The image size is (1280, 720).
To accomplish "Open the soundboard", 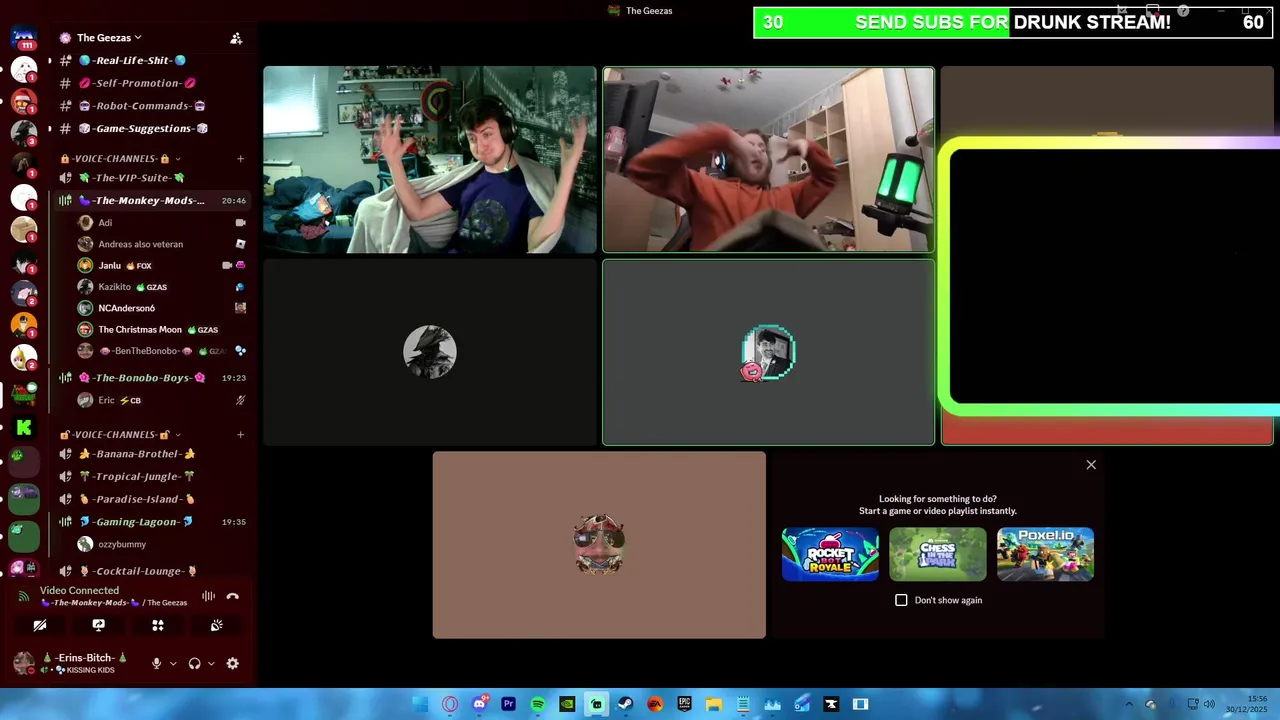I will [x=216, y=625].
